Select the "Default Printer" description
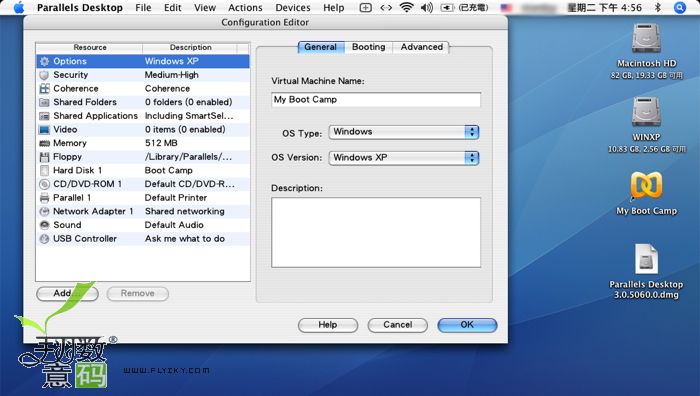The image size is (700, 396). 176,198
